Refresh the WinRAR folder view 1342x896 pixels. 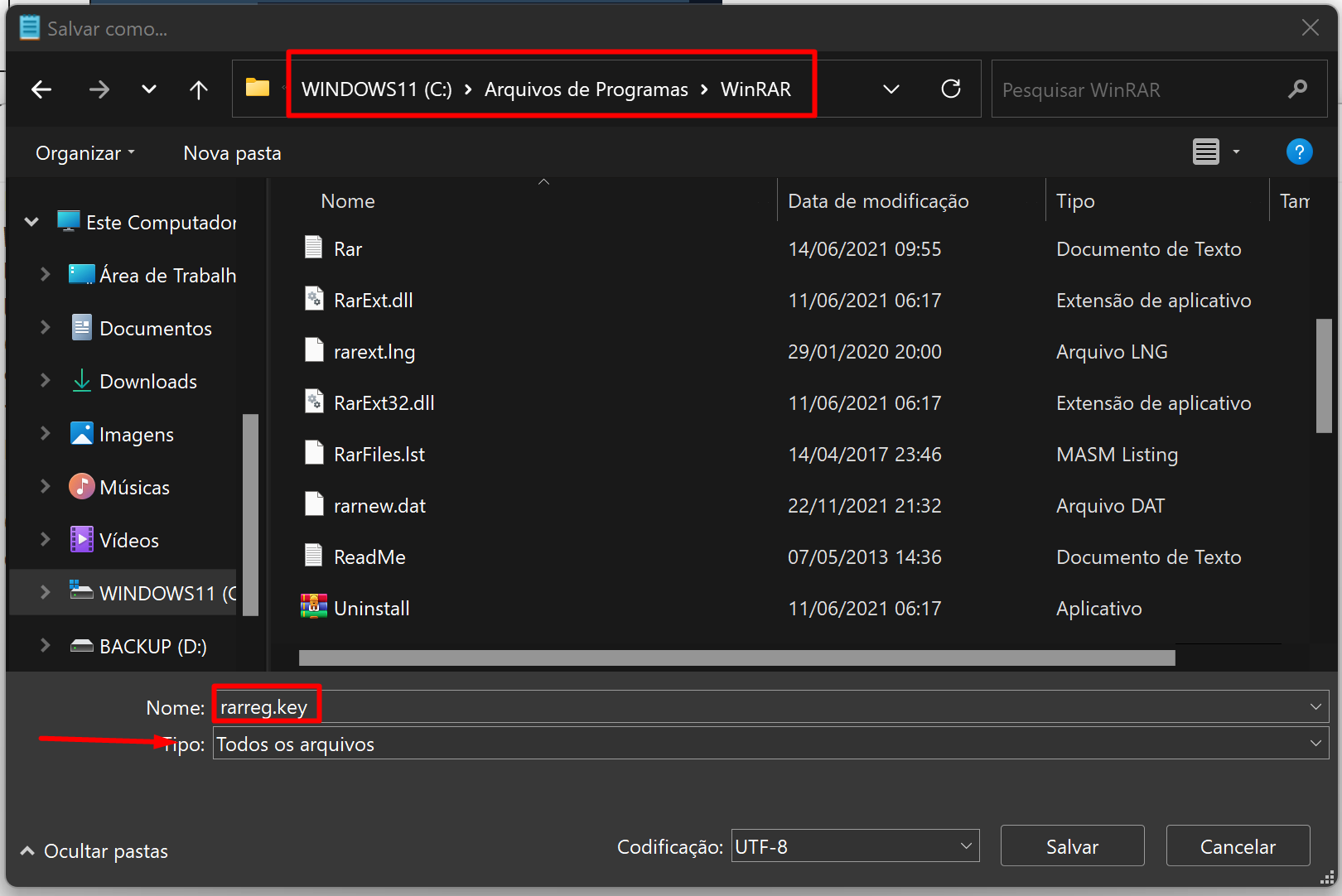(951, 89)
